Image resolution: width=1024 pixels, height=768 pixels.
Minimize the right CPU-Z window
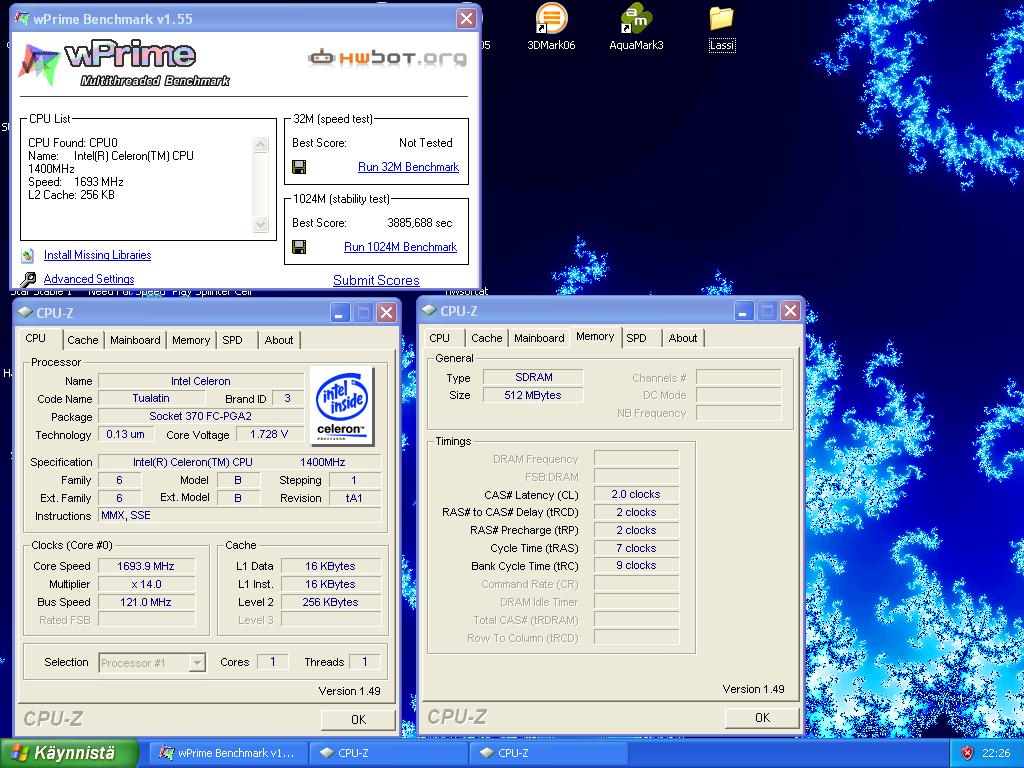click(x=743, y=310)
